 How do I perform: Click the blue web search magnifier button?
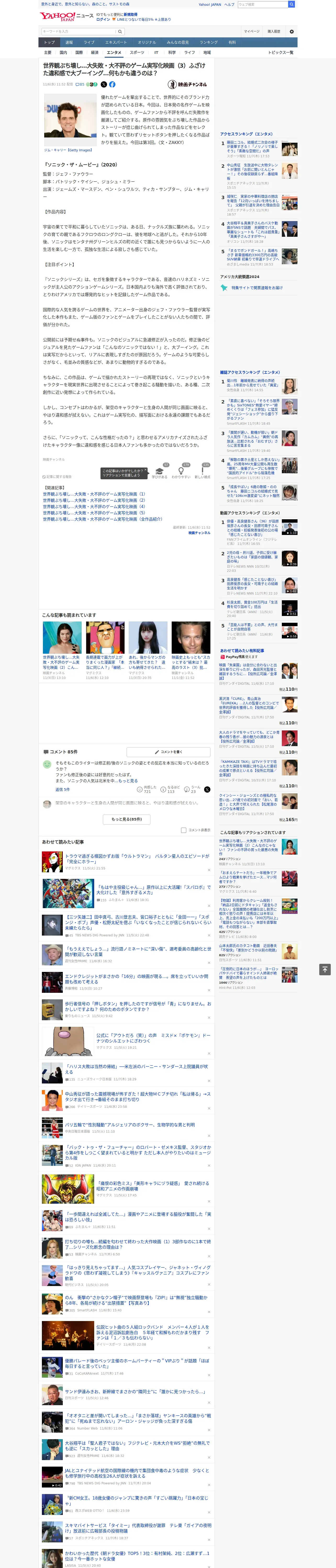[x=292, y=4]
